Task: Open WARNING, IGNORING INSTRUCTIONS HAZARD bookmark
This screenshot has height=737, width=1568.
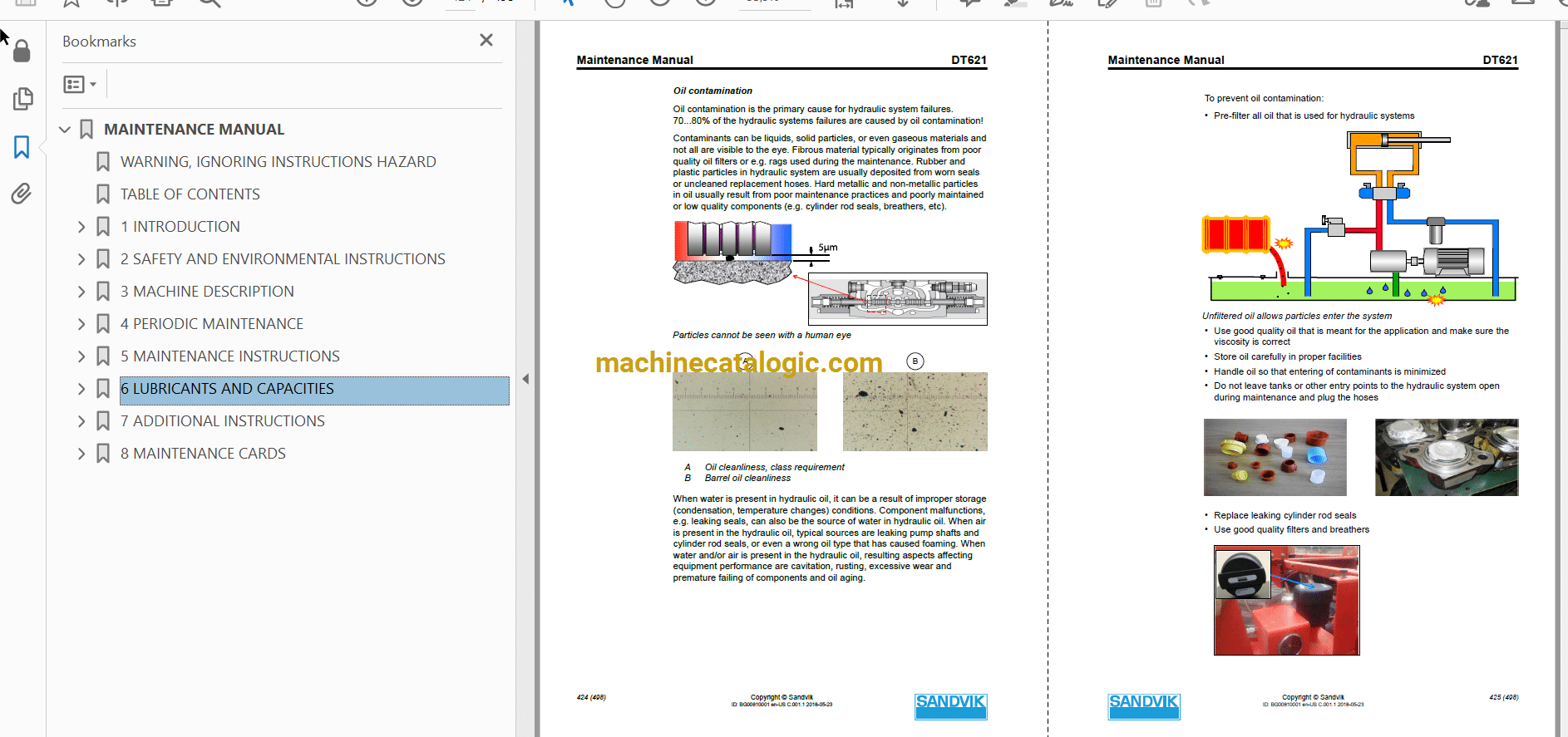Action: 278,162
